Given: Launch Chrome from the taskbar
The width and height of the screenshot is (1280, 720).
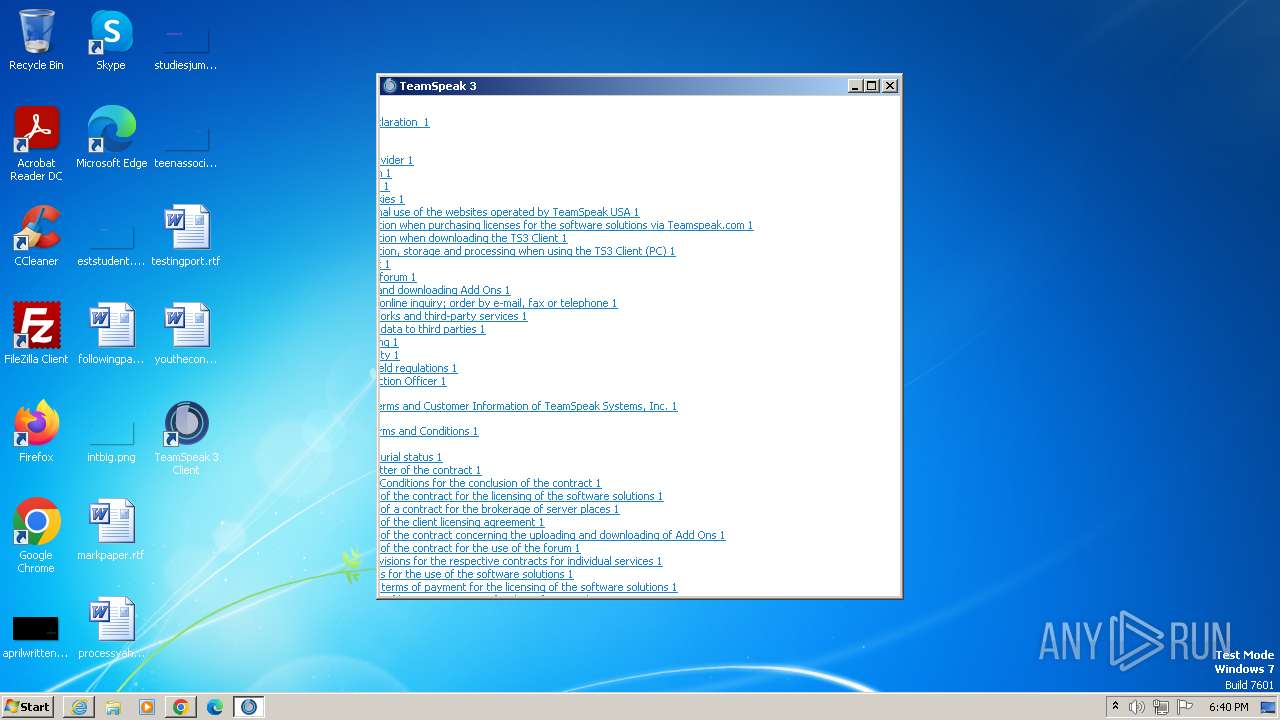Looking at the screenshot, I should coord(181,707).
